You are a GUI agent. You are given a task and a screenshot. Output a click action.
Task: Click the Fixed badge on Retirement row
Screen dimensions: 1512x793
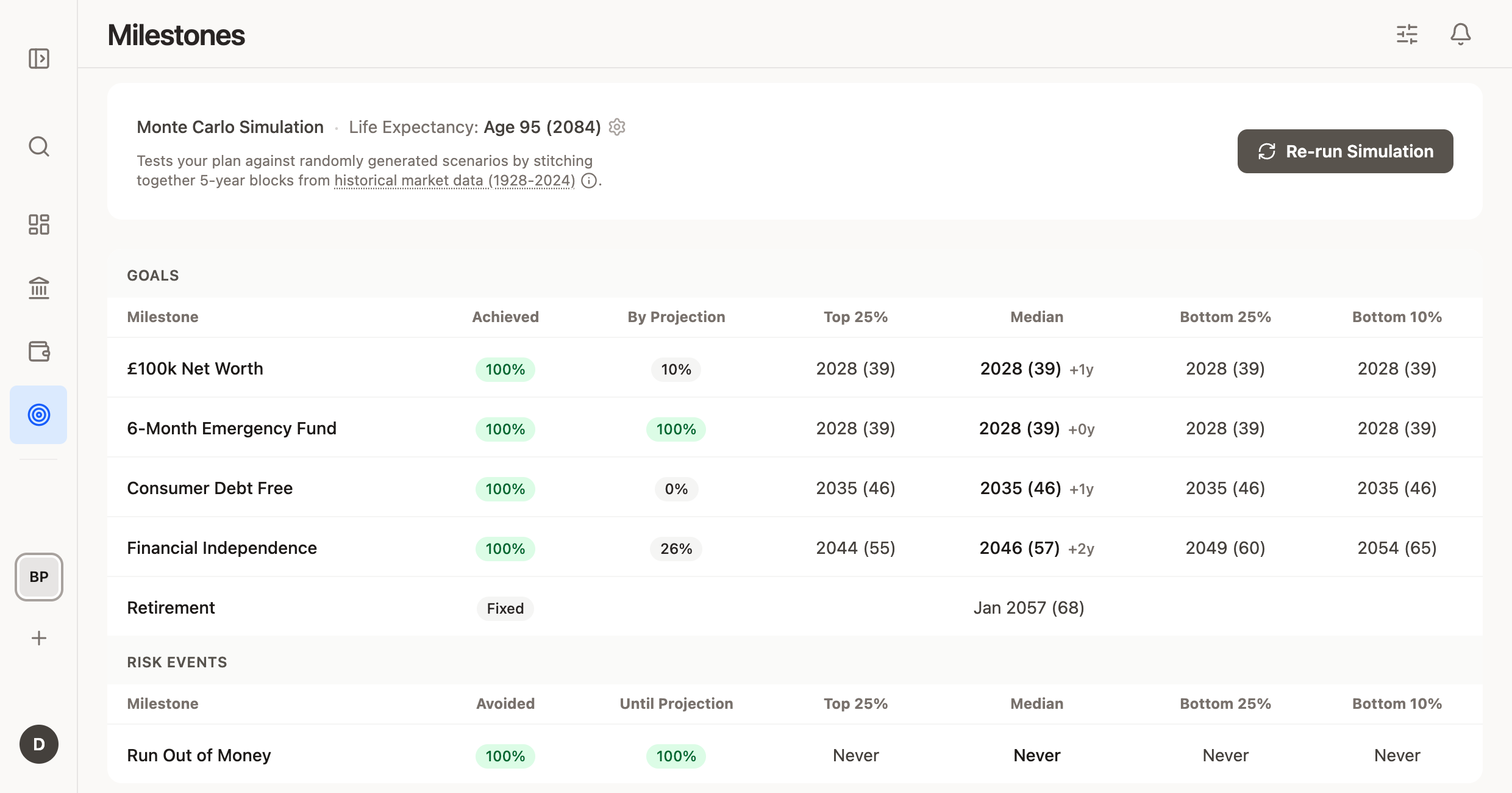point(505,608)
